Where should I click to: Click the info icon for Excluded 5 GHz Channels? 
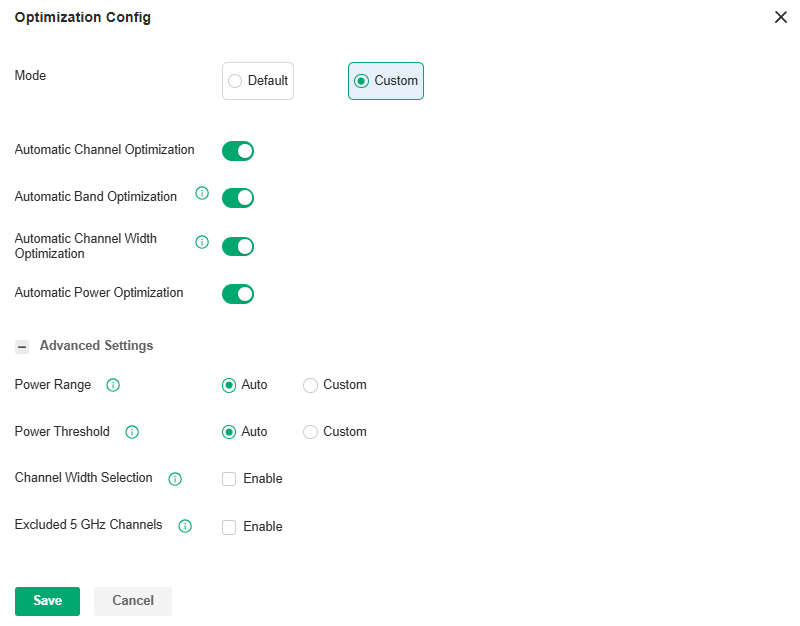[x=185, y=526]
